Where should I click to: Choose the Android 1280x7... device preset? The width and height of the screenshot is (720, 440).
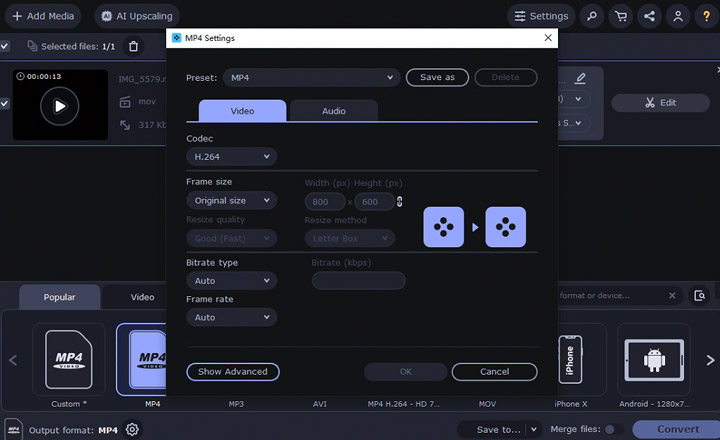[653, 359]
